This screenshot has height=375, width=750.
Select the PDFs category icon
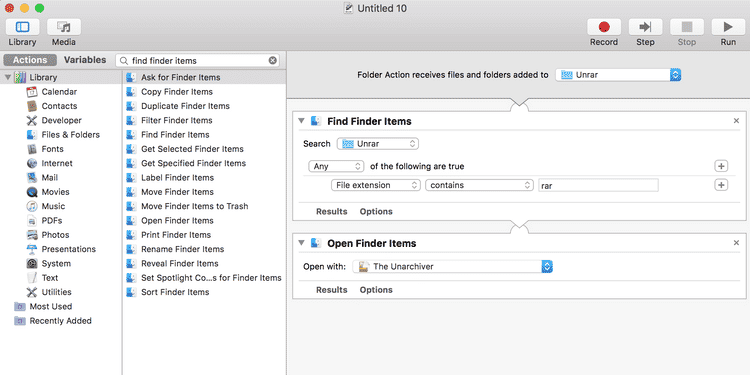[32, 221]
